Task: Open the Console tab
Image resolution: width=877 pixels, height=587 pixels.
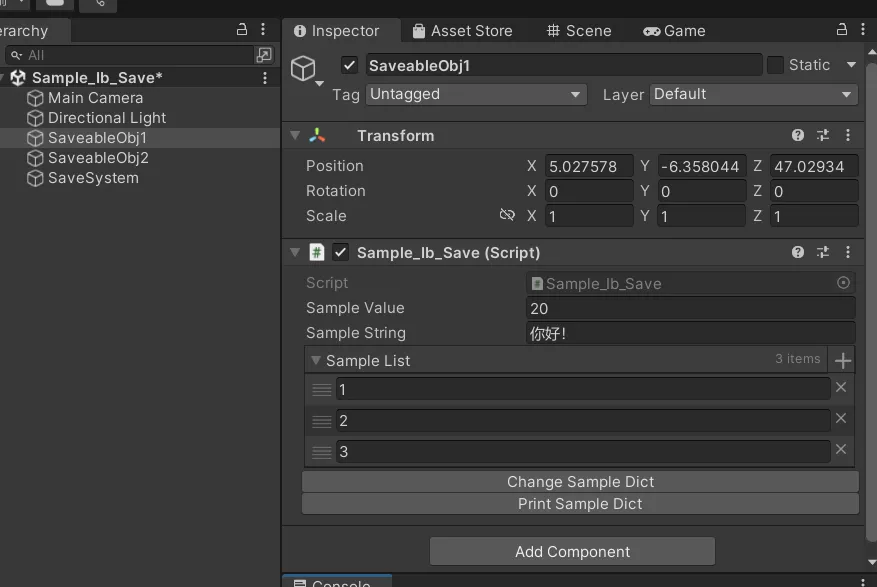Action: pos(337,583)
